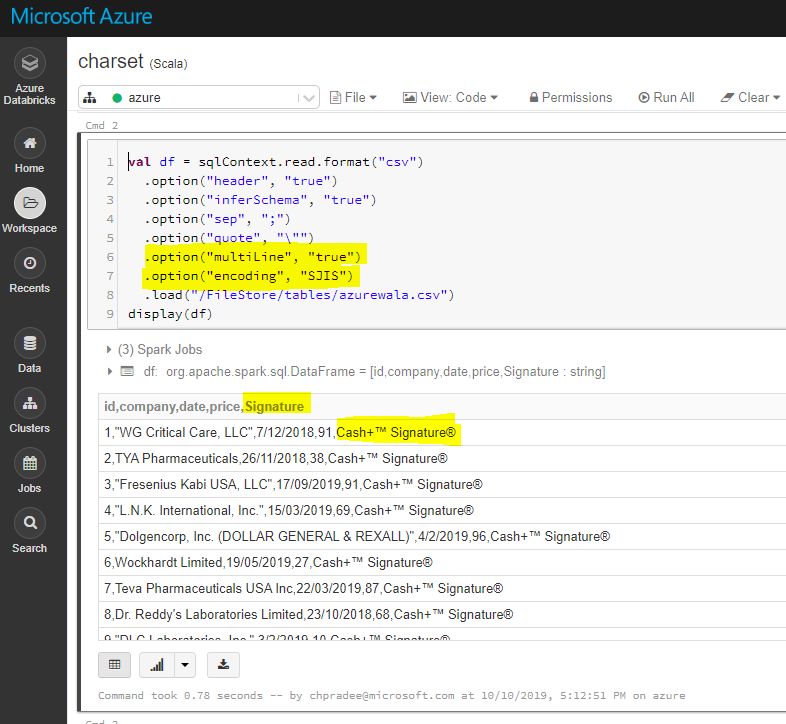Screen dimensions: 786x724
Task: Open Search magnifier in sidebar
Action: (x=30, y=523)
